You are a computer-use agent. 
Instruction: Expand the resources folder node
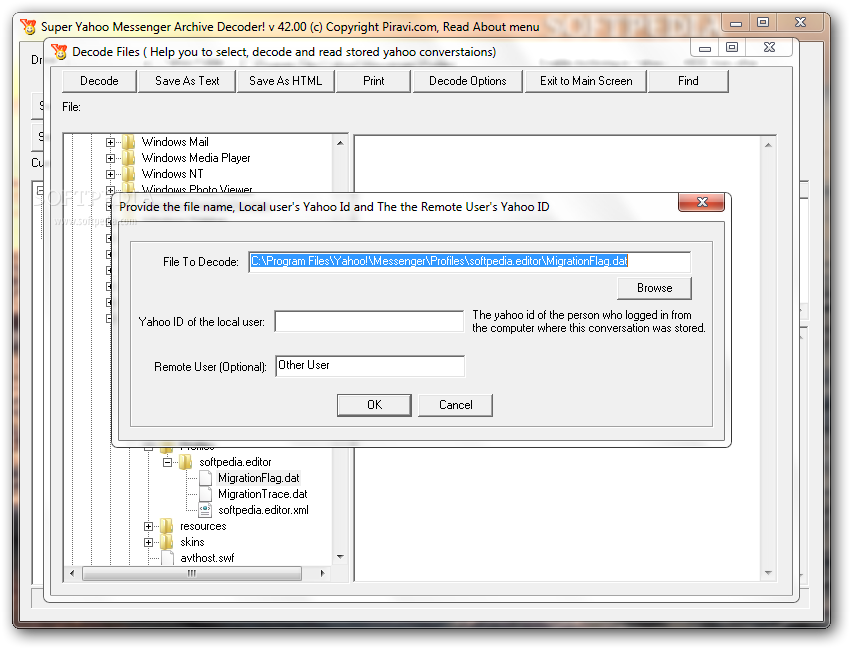pos(148,526)
